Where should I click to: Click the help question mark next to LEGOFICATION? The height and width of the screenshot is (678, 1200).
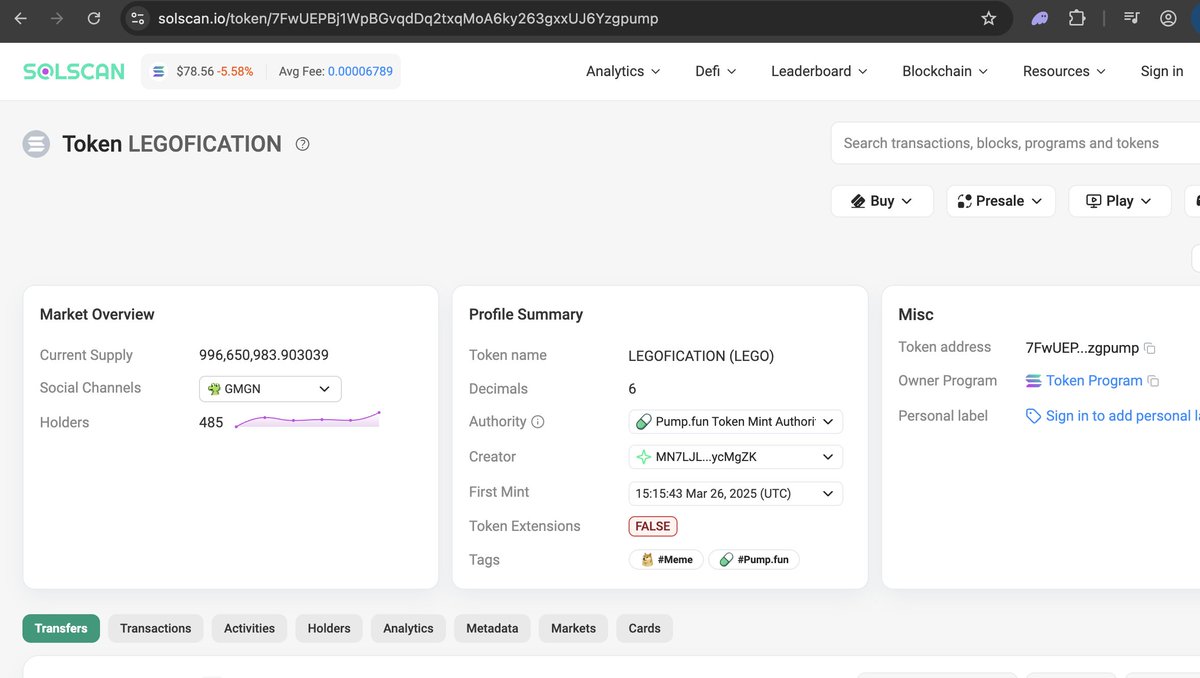point(303,144)
